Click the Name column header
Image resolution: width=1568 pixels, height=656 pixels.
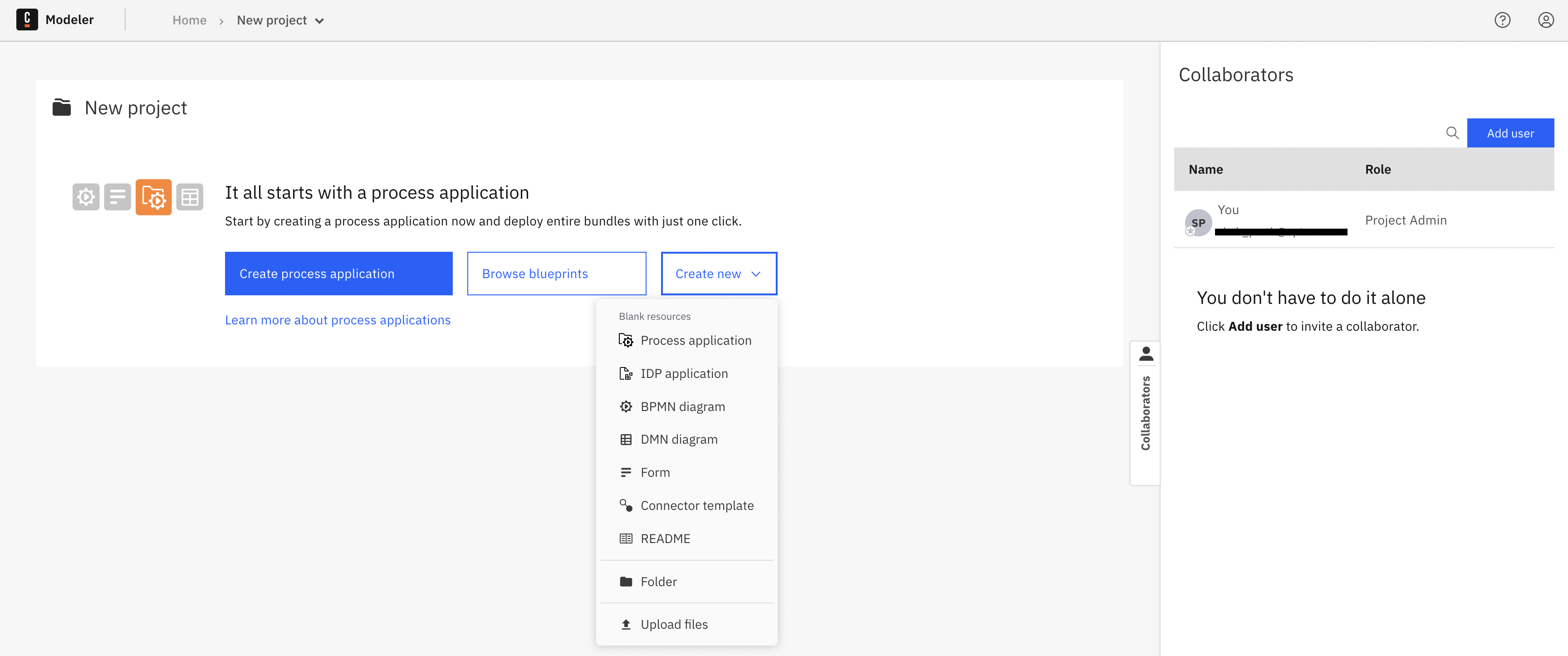[1205, 169]
